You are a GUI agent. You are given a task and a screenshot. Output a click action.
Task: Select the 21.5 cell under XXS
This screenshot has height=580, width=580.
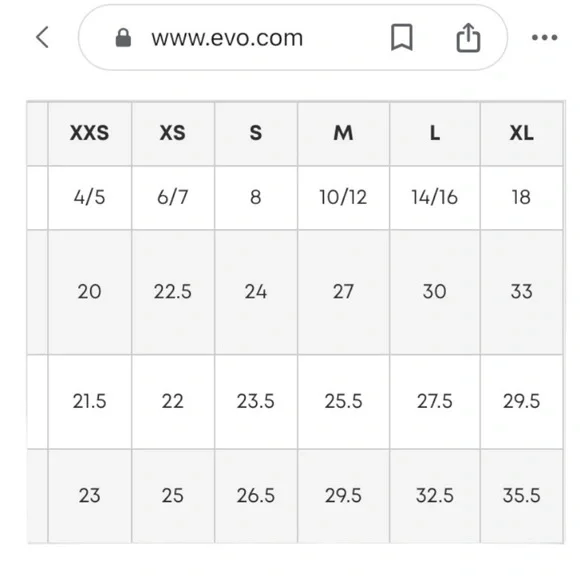(x=90, y=401)
